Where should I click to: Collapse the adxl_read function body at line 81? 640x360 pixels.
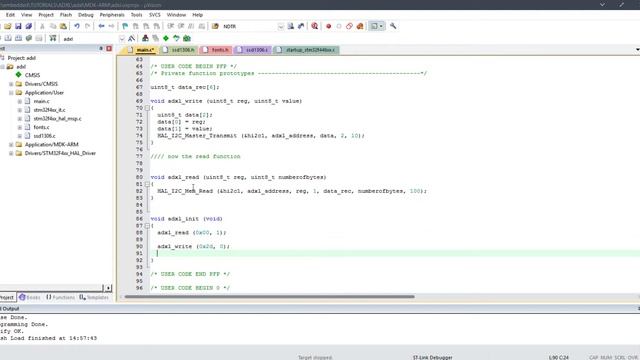(x=147, y=184)
